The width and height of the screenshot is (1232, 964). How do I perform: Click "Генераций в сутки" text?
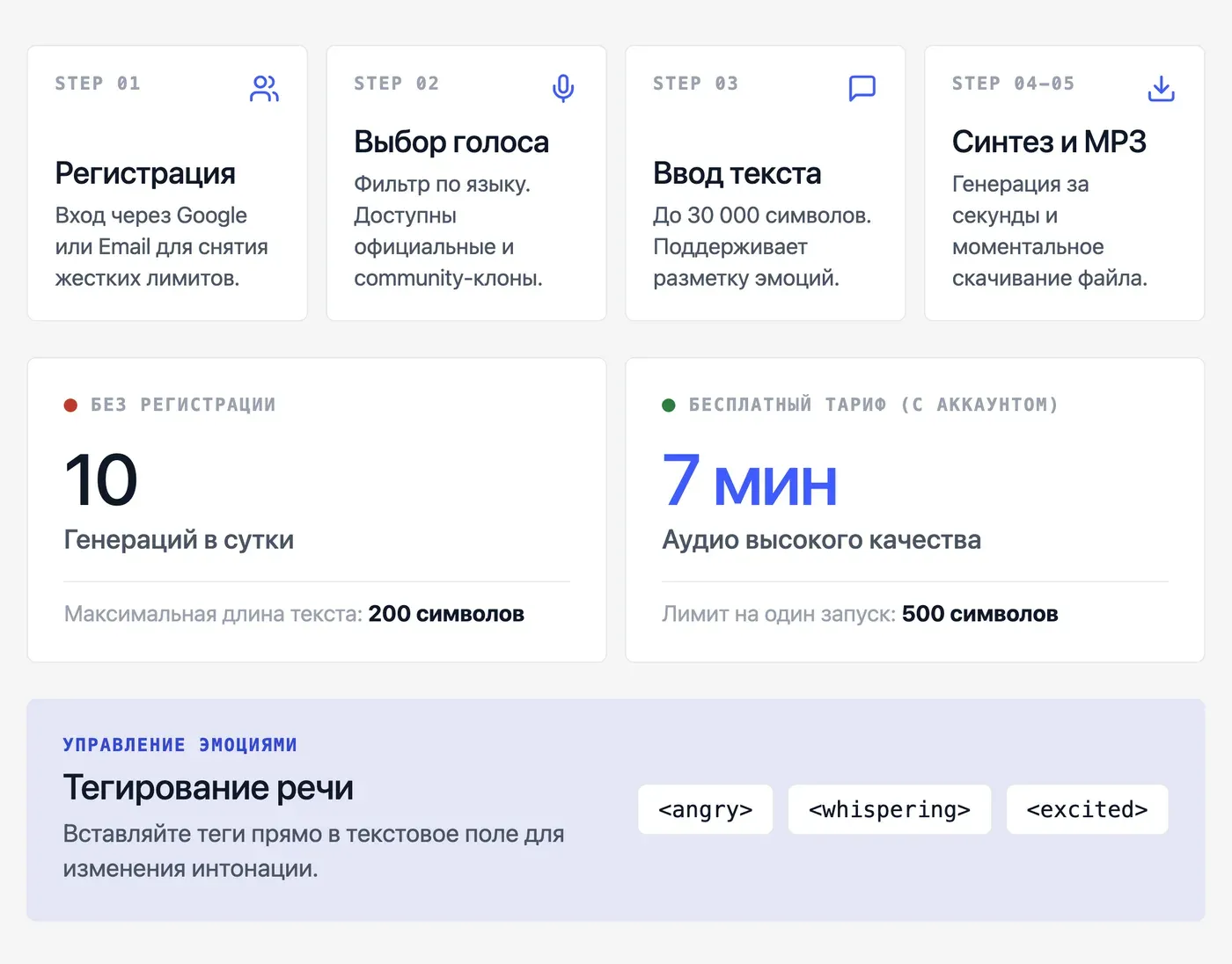(x=179, y=539)
